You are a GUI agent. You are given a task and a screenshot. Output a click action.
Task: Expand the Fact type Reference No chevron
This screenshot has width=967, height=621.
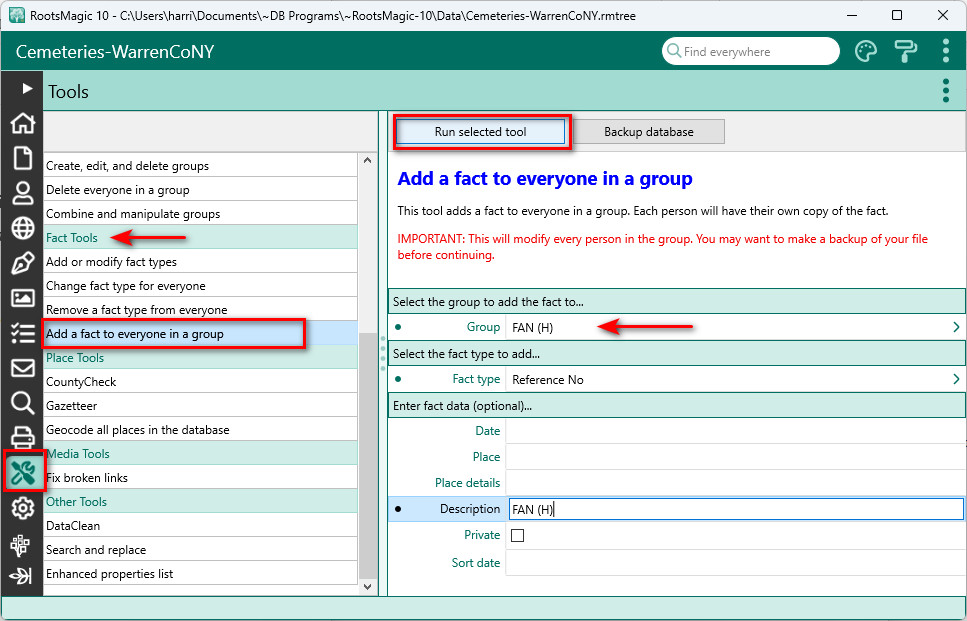tap(956, 379)
